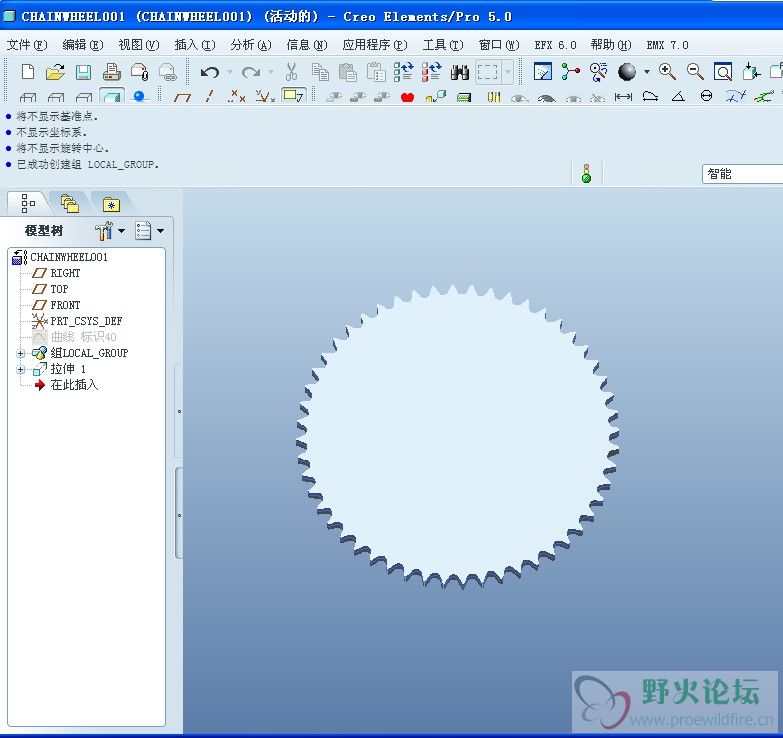Click the length measurement icon
This screenshot has width=783, height=738.
(x=650, y=96)
